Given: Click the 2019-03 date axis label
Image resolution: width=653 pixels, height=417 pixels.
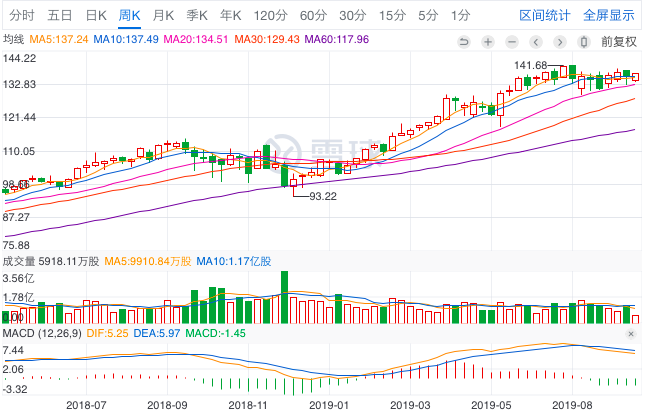Looking at the screenshot, I should pyautogui.click(x=410, y=405).
